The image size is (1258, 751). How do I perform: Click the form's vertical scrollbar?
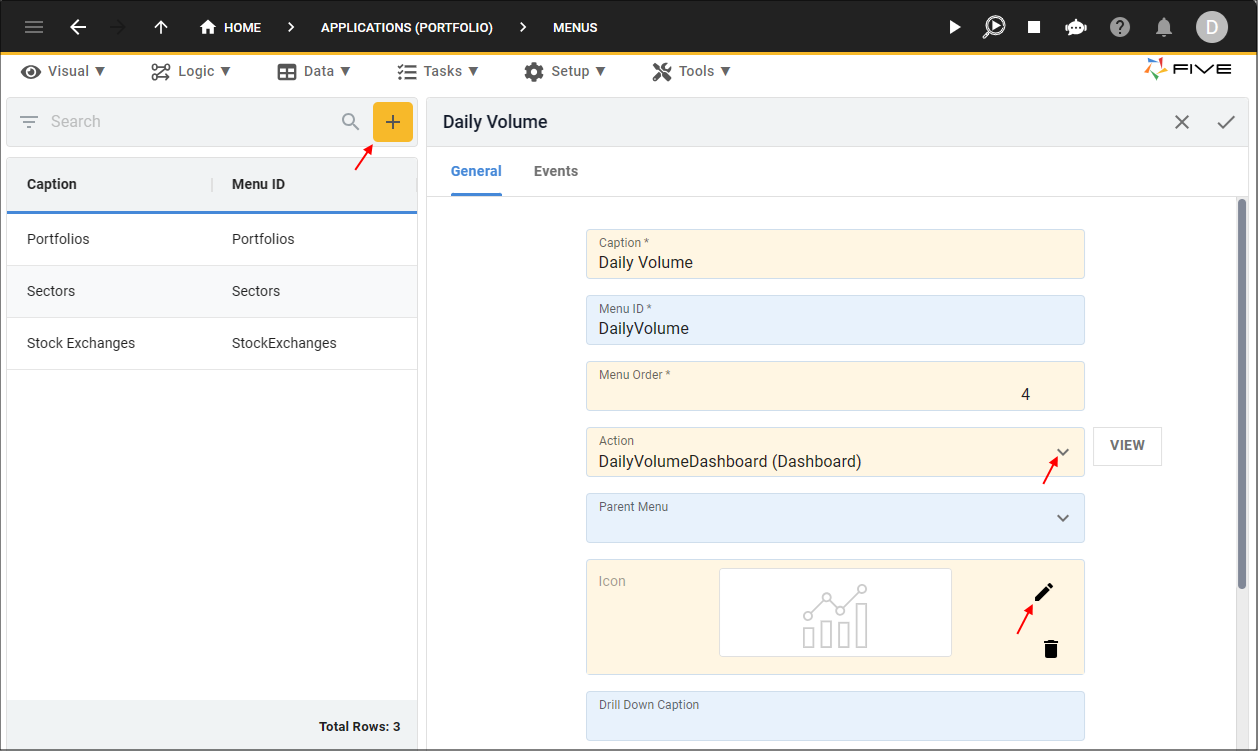[1242, 393]
